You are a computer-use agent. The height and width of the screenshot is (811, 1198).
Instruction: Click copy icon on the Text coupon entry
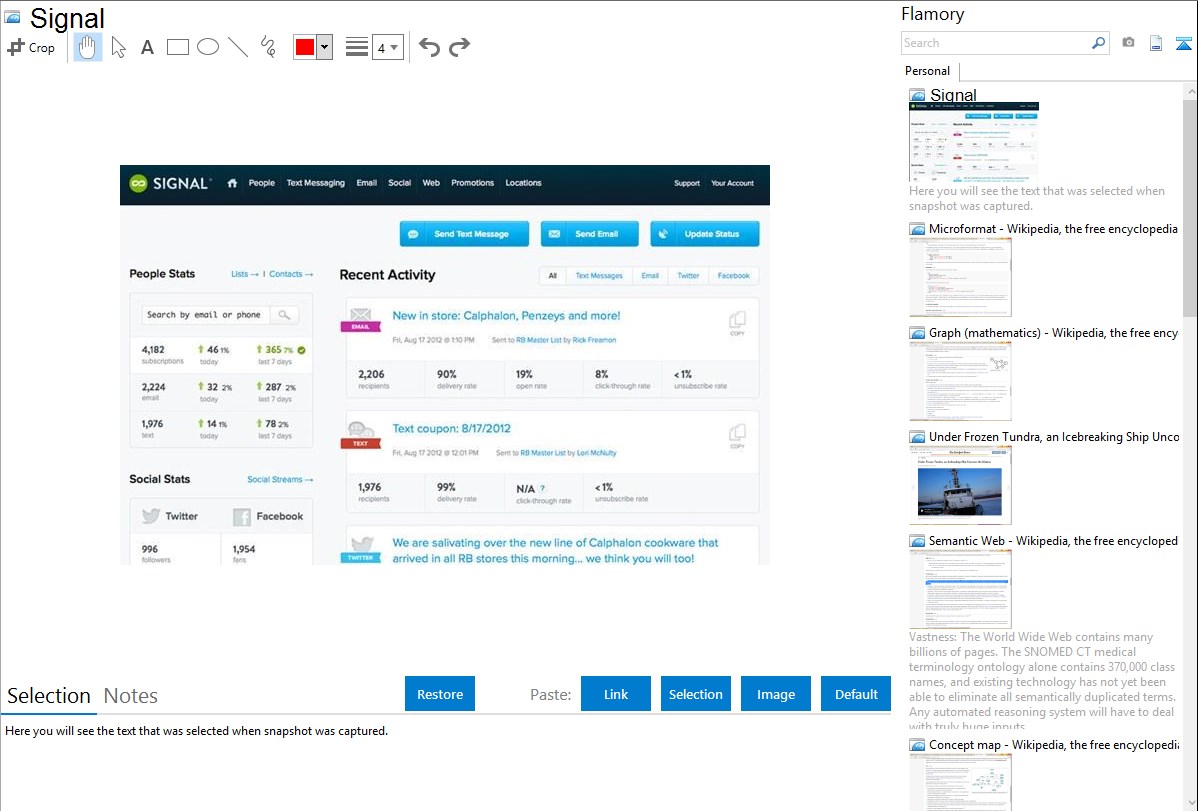click(x=737, y=436)
